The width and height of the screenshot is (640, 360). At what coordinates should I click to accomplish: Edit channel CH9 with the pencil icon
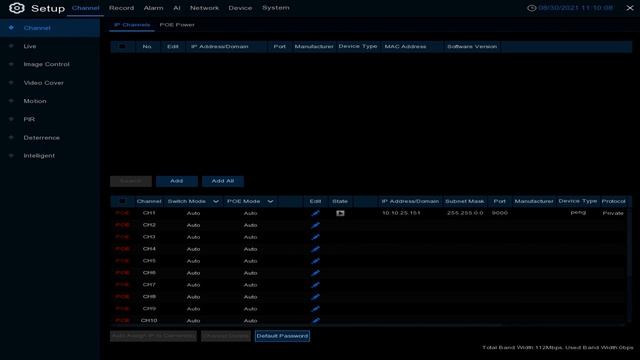pyautogui.click(x=316, y=309)
